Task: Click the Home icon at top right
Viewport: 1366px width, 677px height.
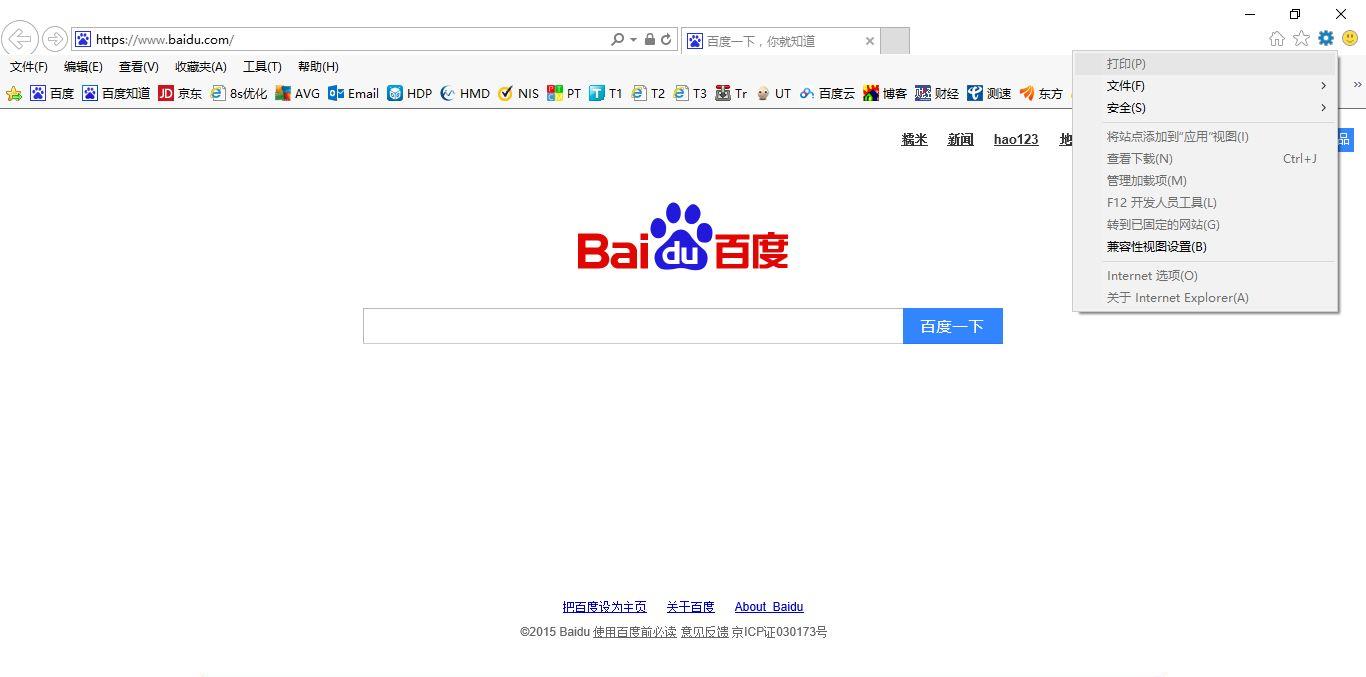Action: pos(1277,39)
